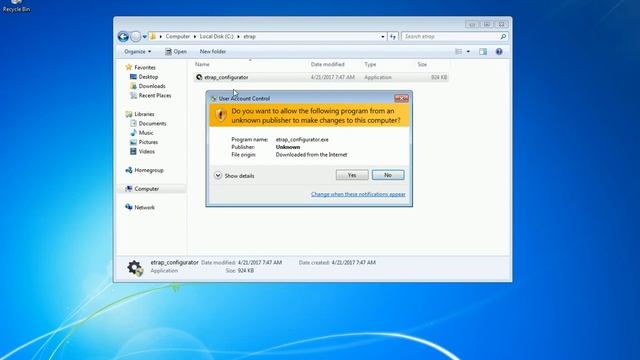The width and height of the screenshot is (640, 360).
Task: Toggle the preview pane icon
Action: (483, 51)
